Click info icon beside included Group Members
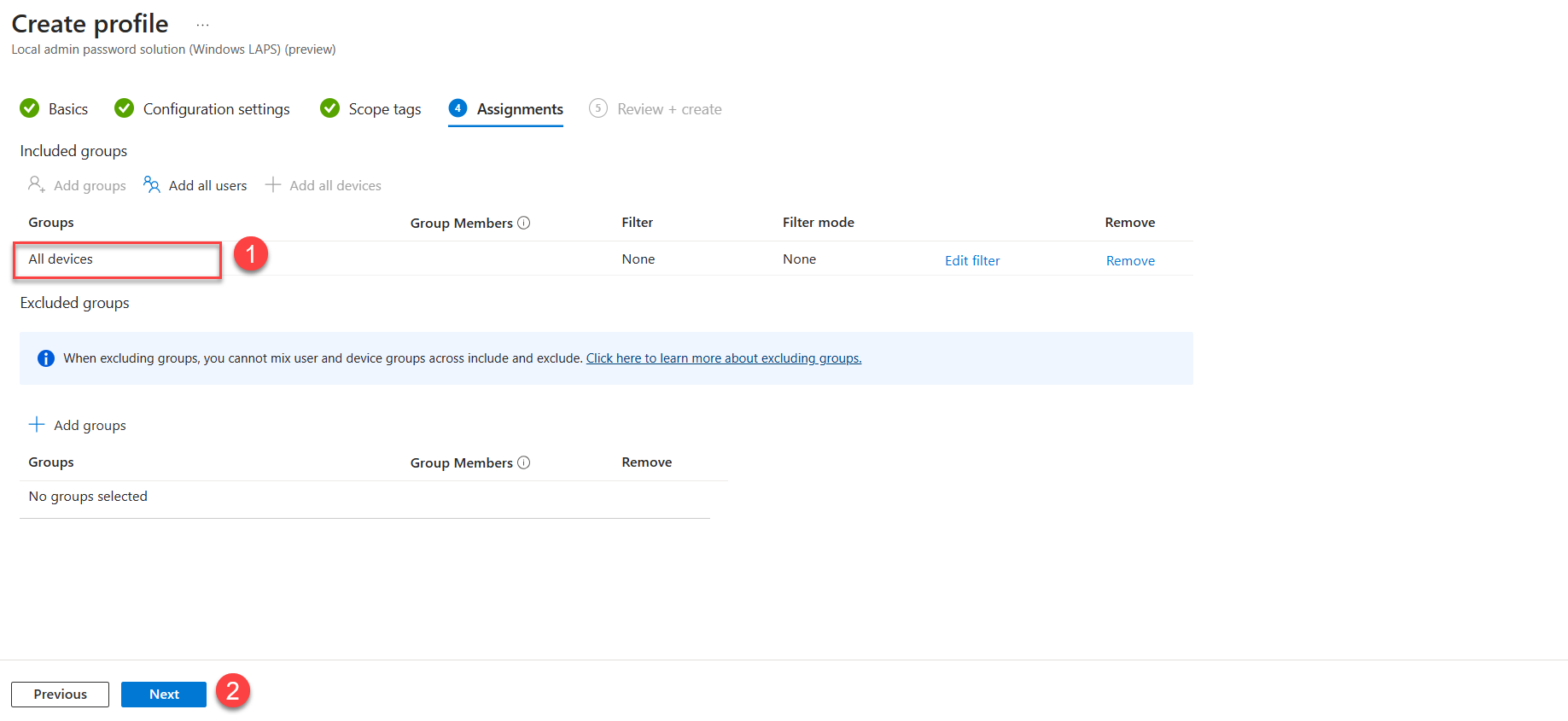The height and width of the screenshot is (721, 1568). click(x=524, y=223)
